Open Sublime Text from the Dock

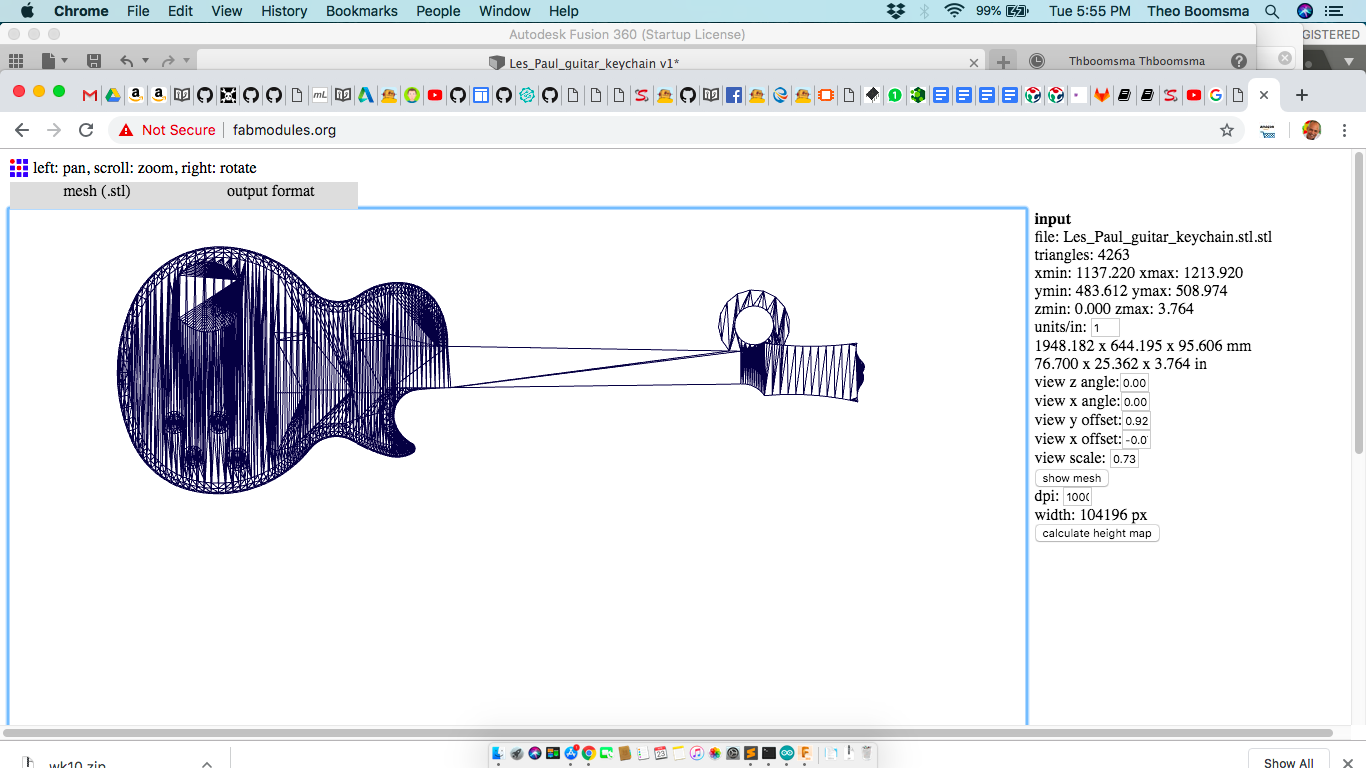tap(751, 753)
